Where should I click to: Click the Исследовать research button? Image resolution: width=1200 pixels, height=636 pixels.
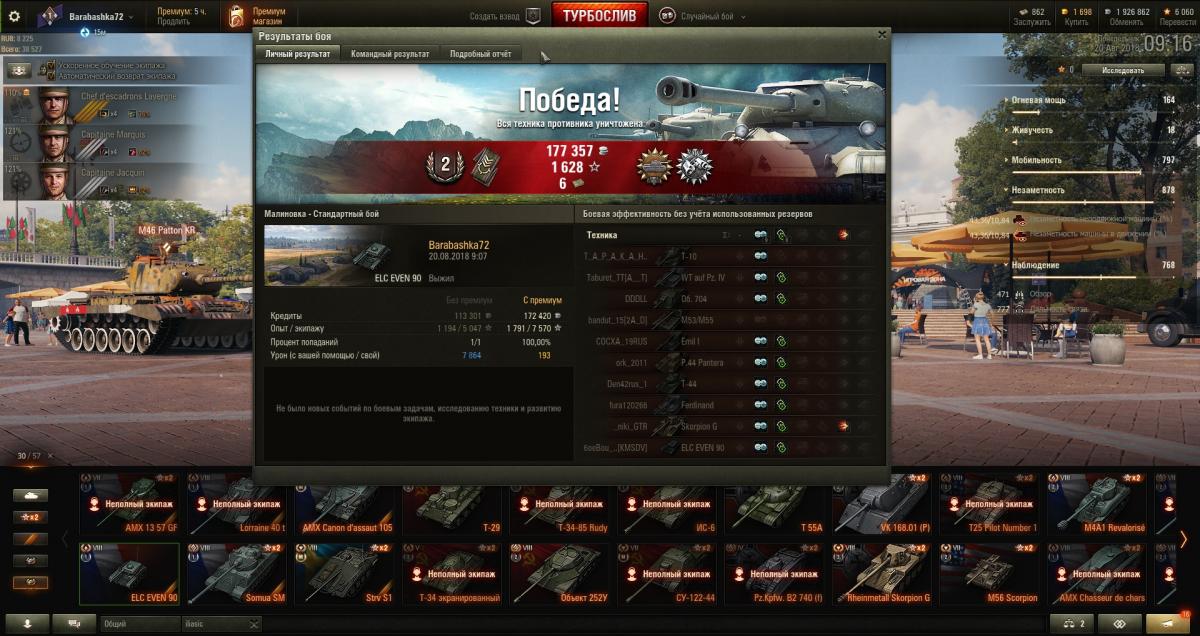[1126, 70]
